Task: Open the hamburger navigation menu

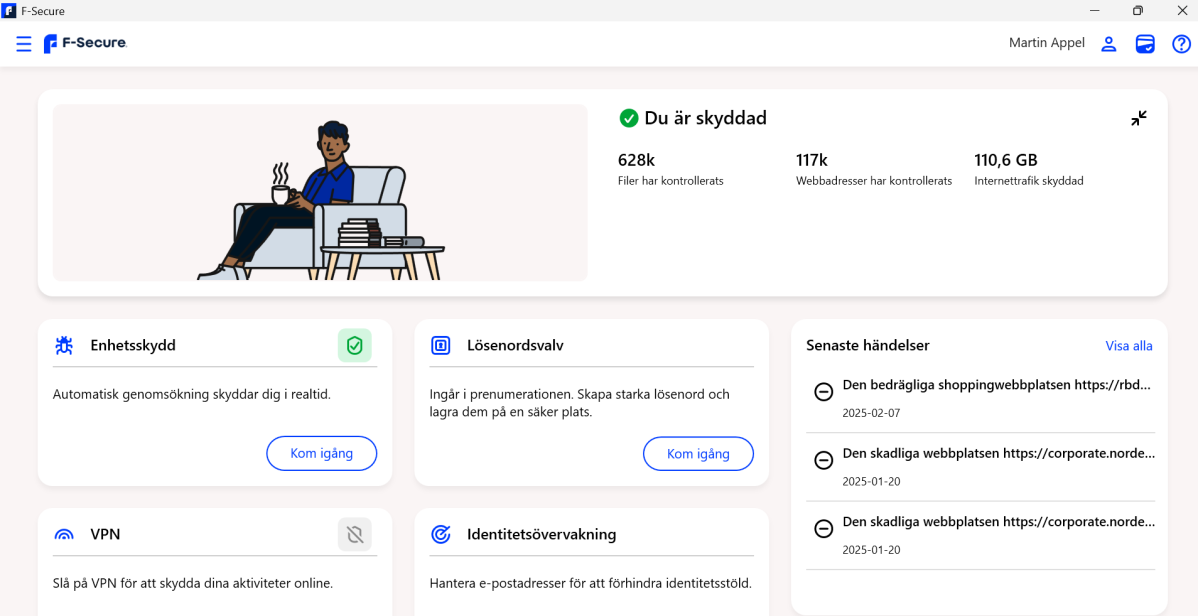Action: tap(24, 44)
